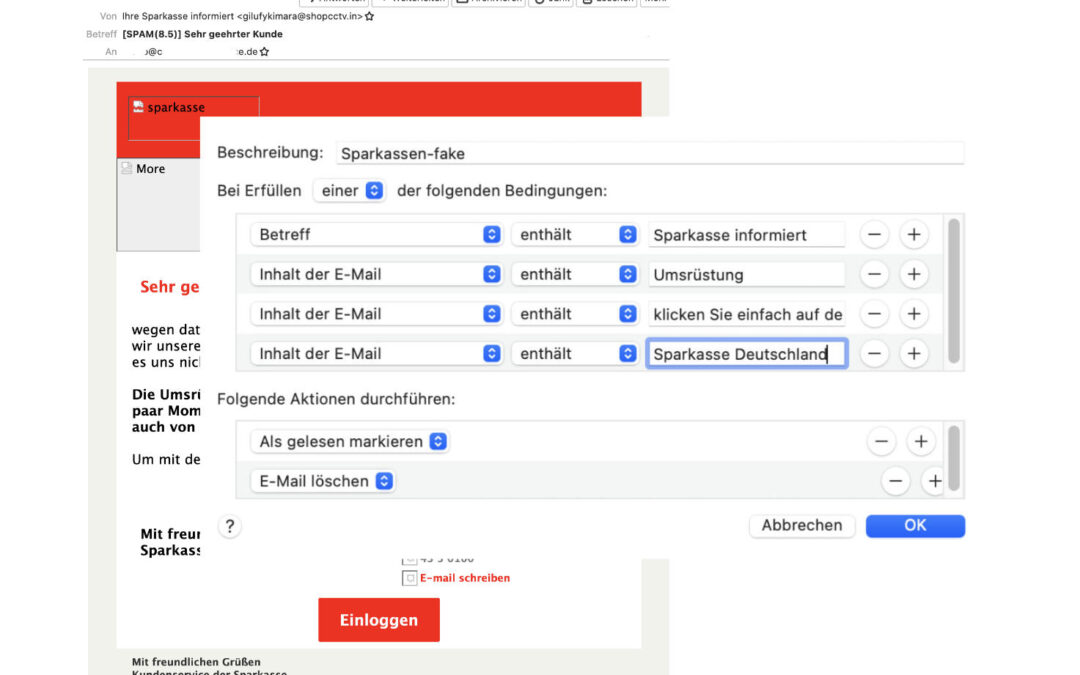
Task: Confirm the filter with OK
Action: 915,526
